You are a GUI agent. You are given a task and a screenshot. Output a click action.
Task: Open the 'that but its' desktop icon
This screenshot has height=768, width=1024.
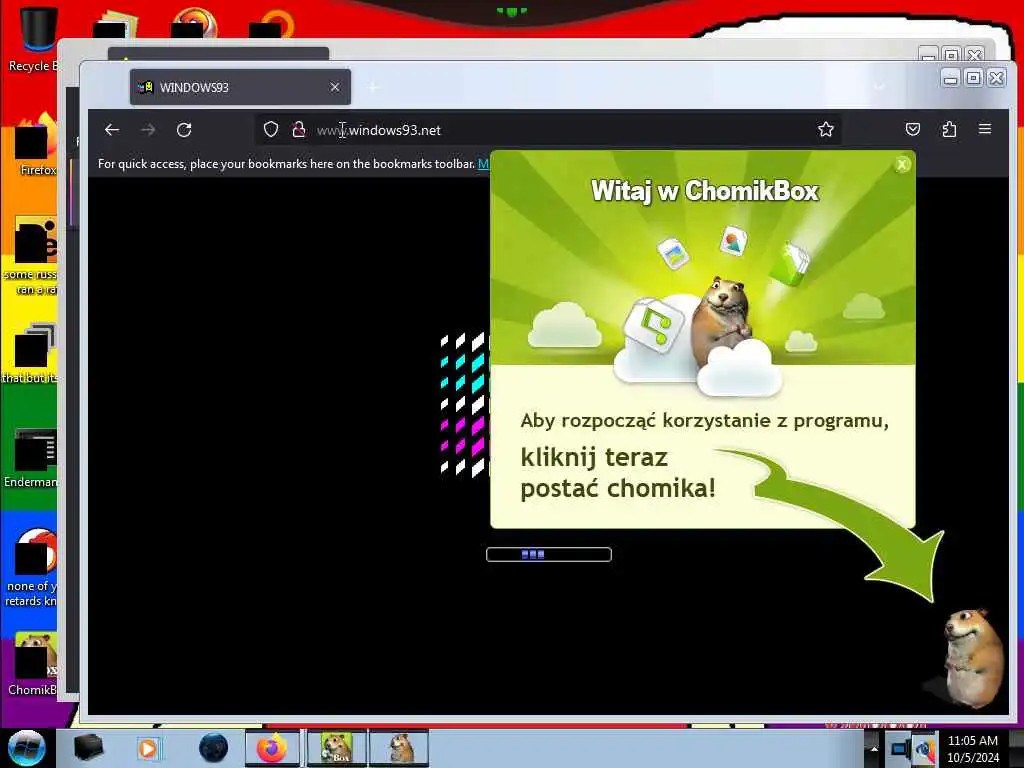click(x=31, y=353)
